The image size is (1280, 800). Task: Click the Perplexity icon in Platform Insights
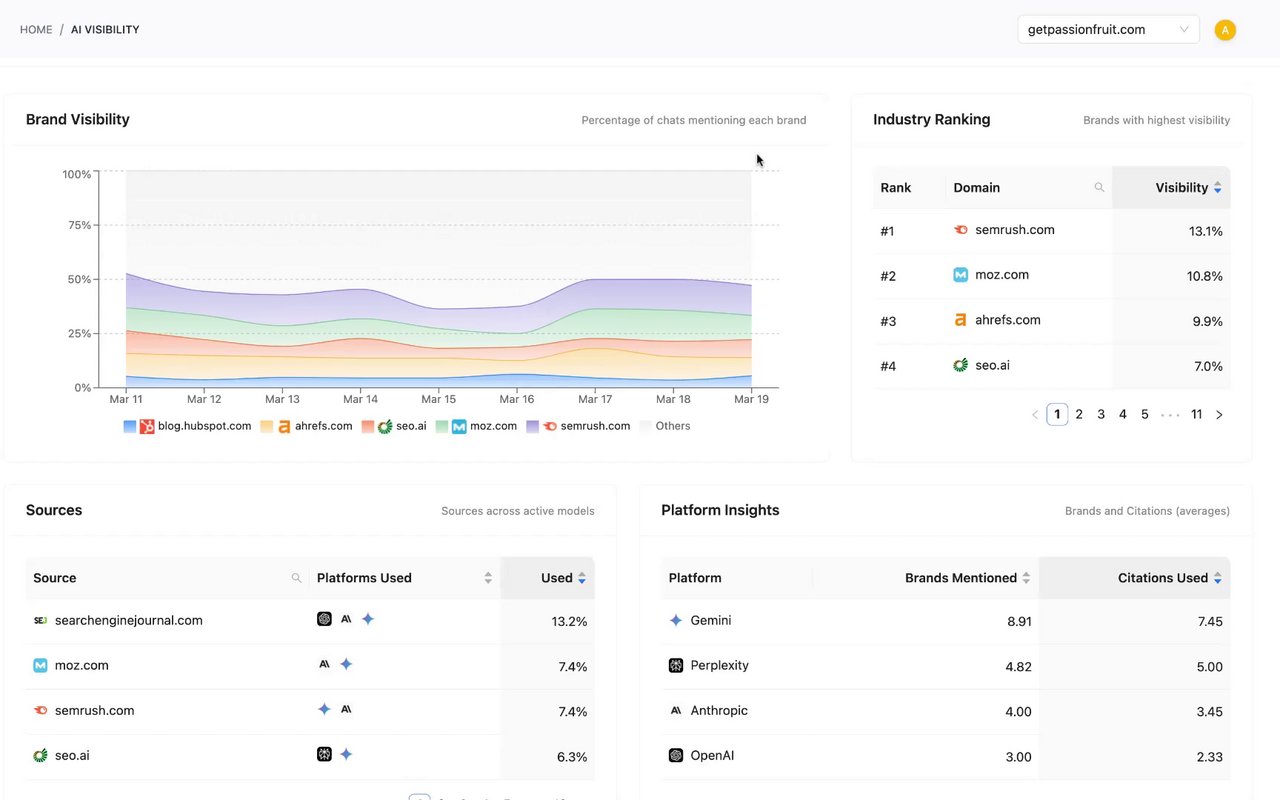point(676,666)
